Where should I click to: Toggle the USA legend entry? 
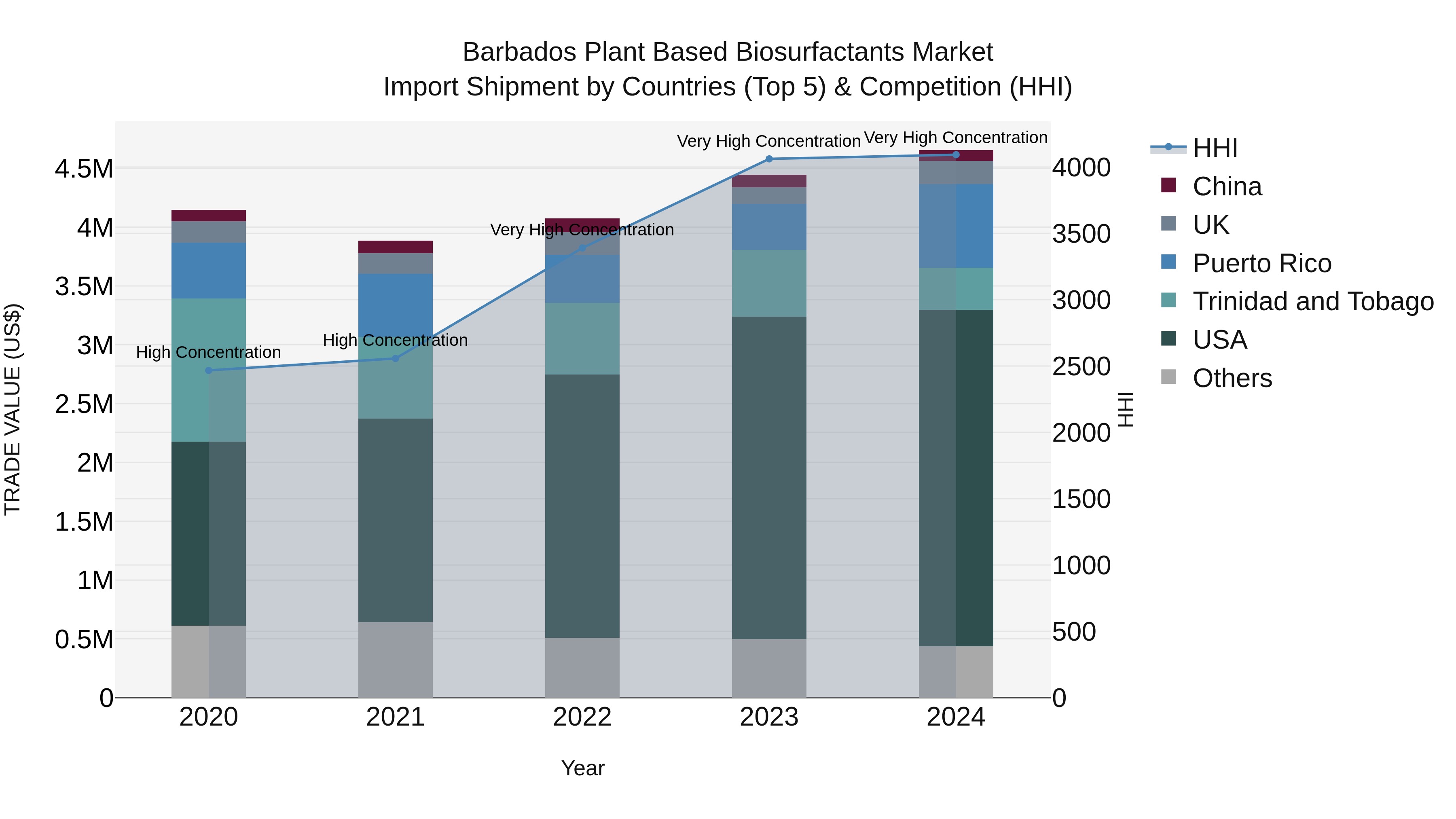click(x=1203, y=340)
